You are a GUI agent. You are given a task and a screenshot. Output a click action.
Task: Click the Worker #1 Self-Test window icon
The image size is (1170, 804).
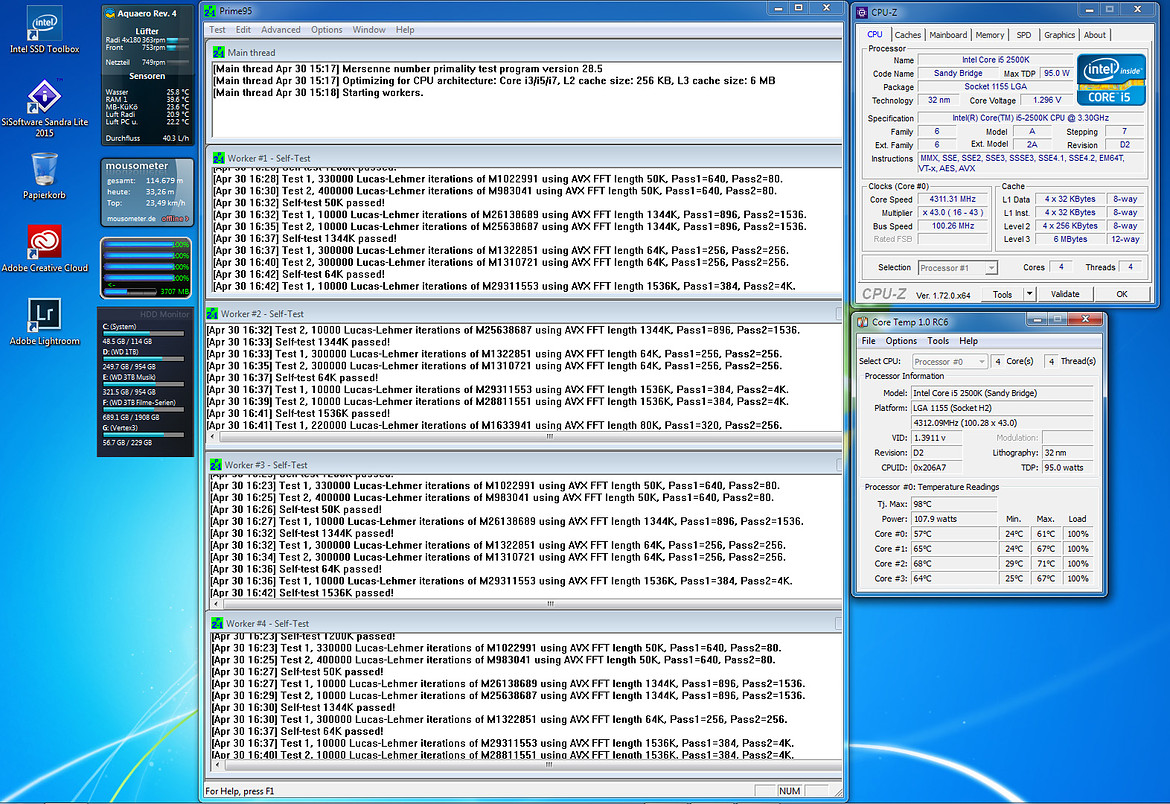tap(219, 158)
